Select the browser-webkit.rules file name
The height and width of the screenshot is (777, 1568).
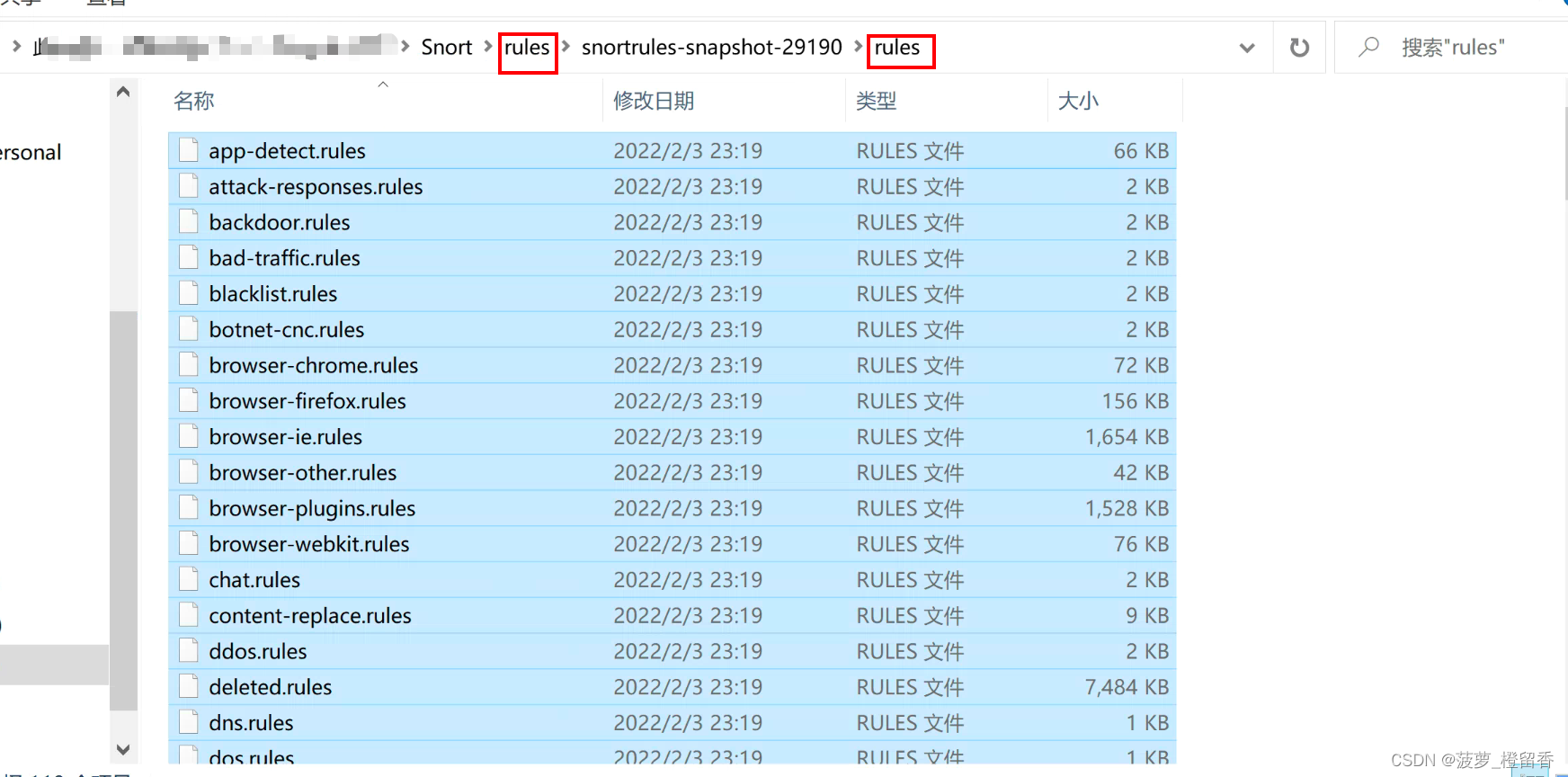point(309,544)
